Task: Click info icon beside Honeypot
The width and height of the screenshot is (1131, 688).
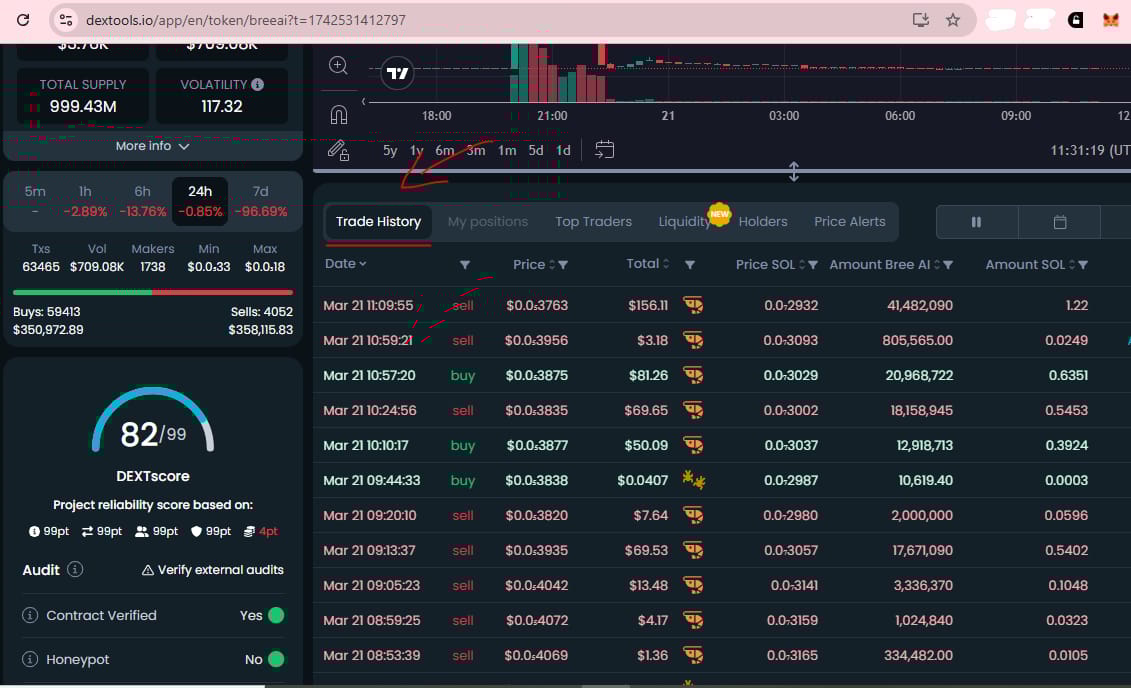Action: (x=30, y=659)
